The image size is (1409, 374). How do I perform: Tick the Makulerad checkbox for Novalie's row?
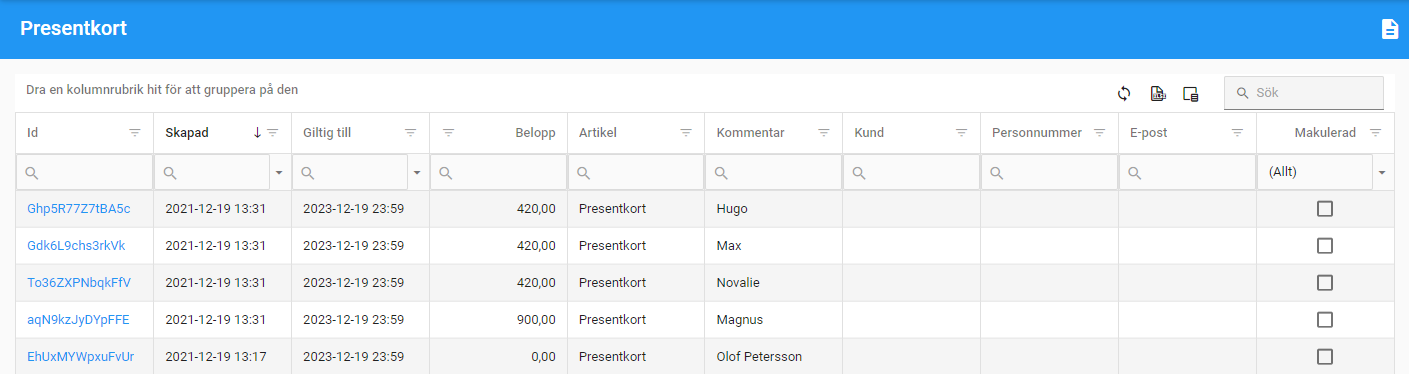click(x=1325, y=283)
